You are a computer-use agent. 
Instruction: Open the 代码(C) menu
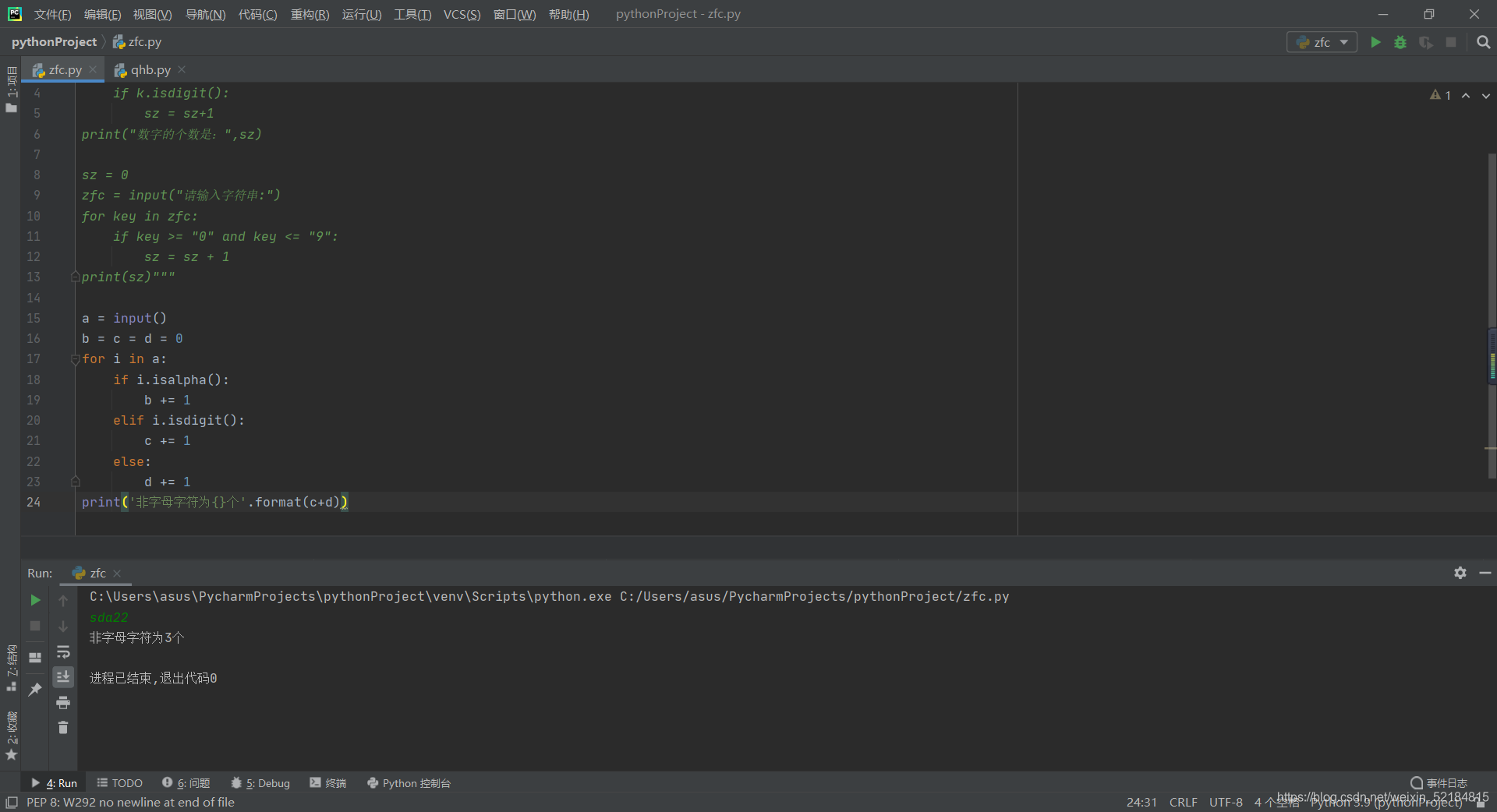(x=257, y=15)
